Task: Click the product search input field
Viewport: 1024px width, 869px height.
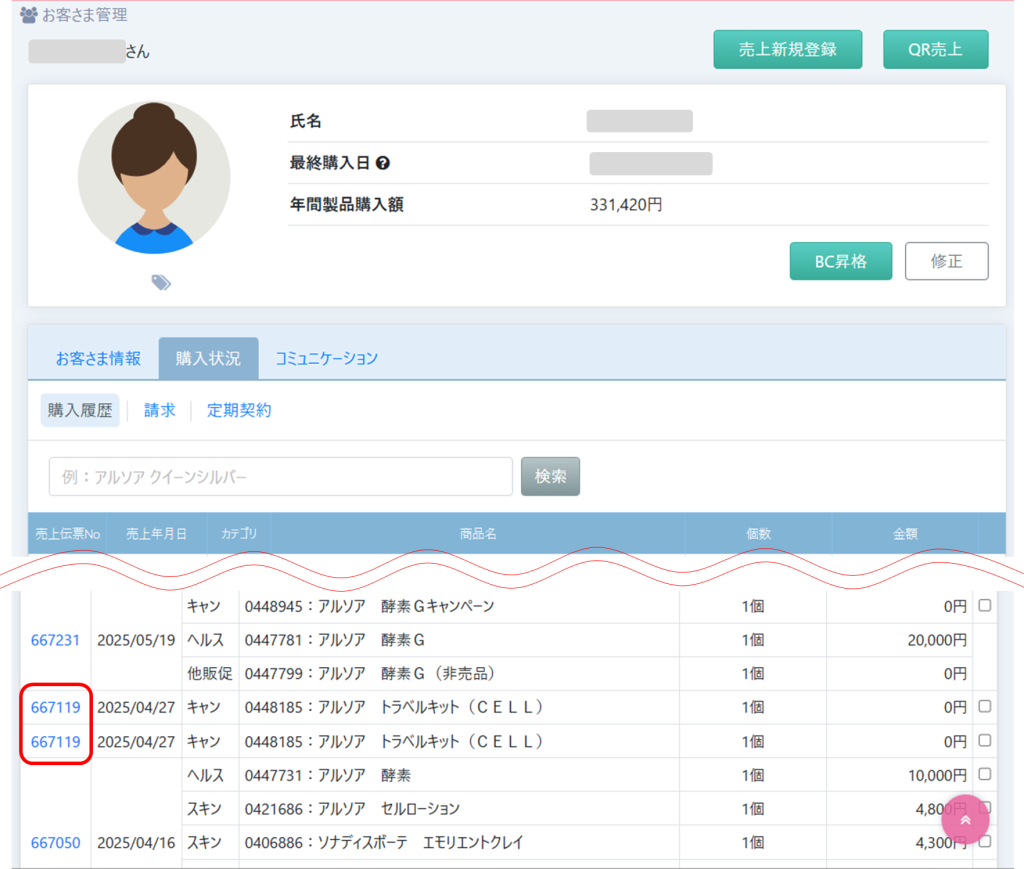Action: pyautogui.click(x=280, y=477)
